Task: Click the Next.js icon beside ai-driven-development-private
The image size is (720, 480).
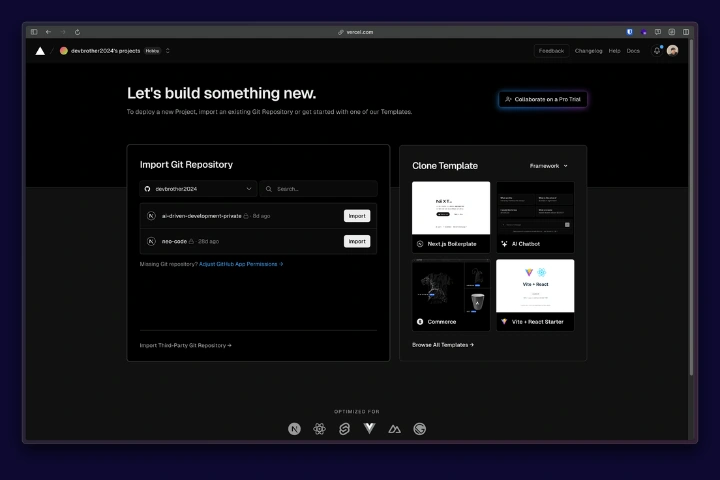Action: (x=151, y=215)
